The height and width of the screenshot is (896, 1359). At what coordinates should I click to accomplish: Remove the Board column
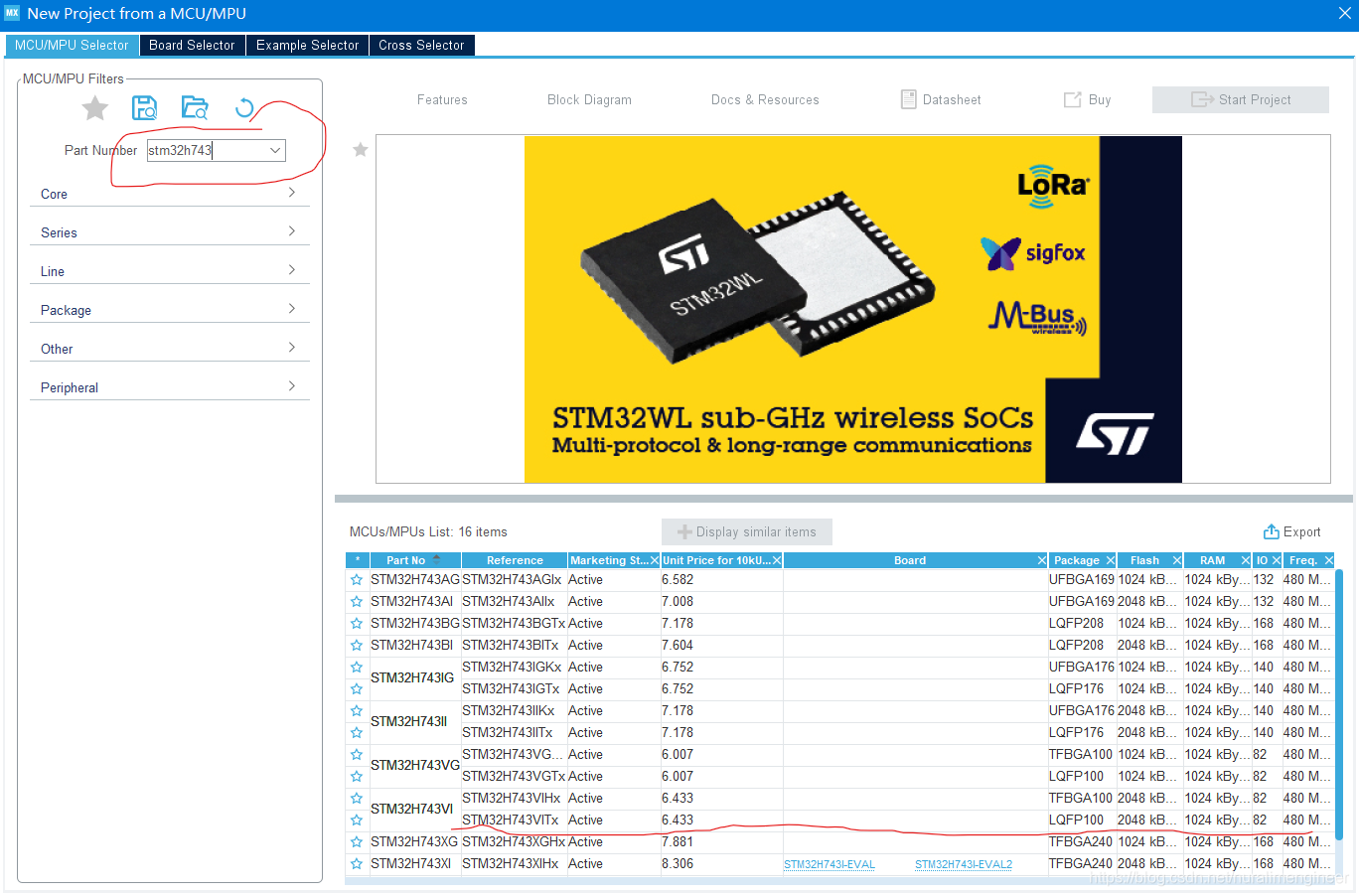point(1042,560)
